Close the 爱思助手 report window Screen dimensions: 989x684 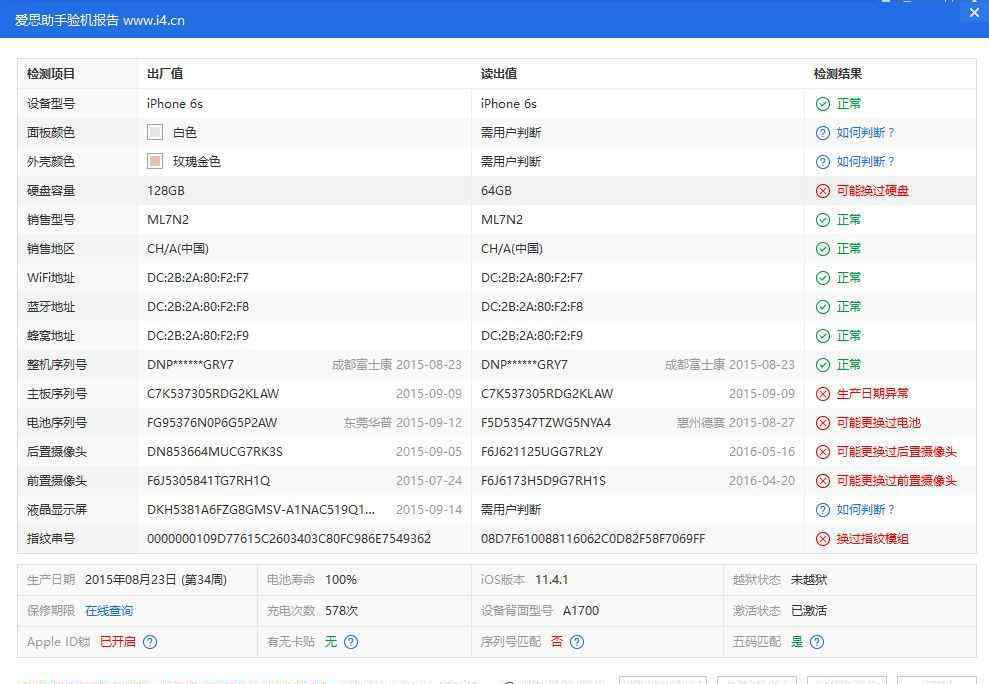(974, 14)
